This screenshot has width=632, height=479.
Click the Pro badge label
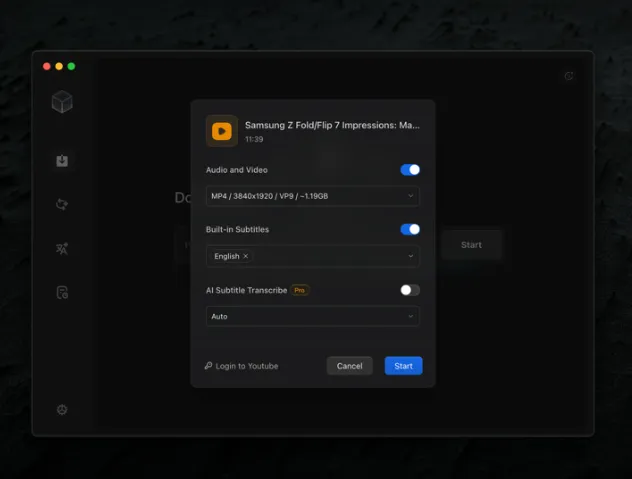tap(300, 290)
